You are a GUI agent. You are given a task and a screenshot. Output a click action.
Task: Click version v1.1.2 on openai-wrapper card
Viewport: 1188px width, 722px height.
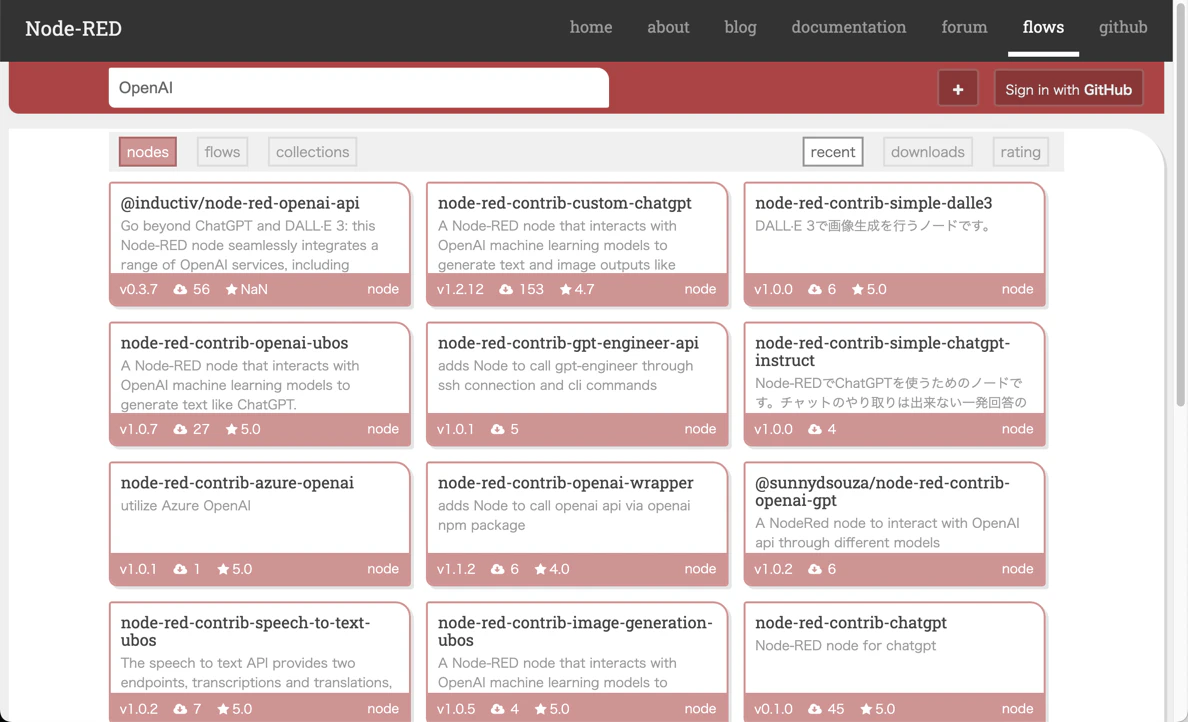[456, 569]
